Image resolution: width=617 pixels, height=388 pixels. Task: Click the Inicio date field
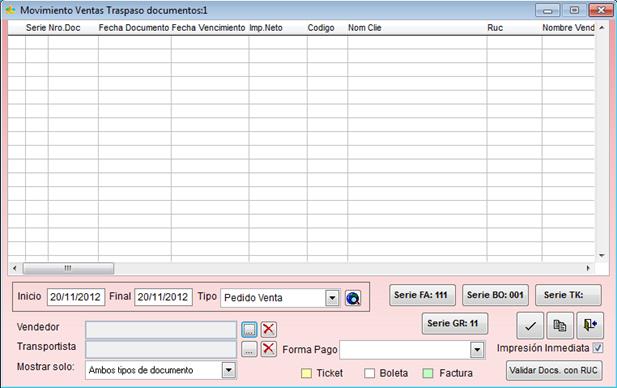coord(76,297)
